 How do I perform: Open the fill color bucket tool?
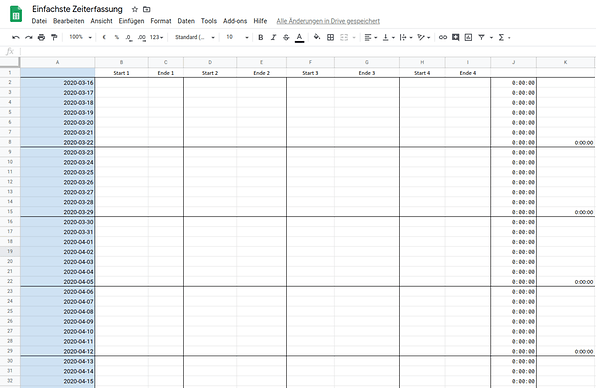coord(317,37)
